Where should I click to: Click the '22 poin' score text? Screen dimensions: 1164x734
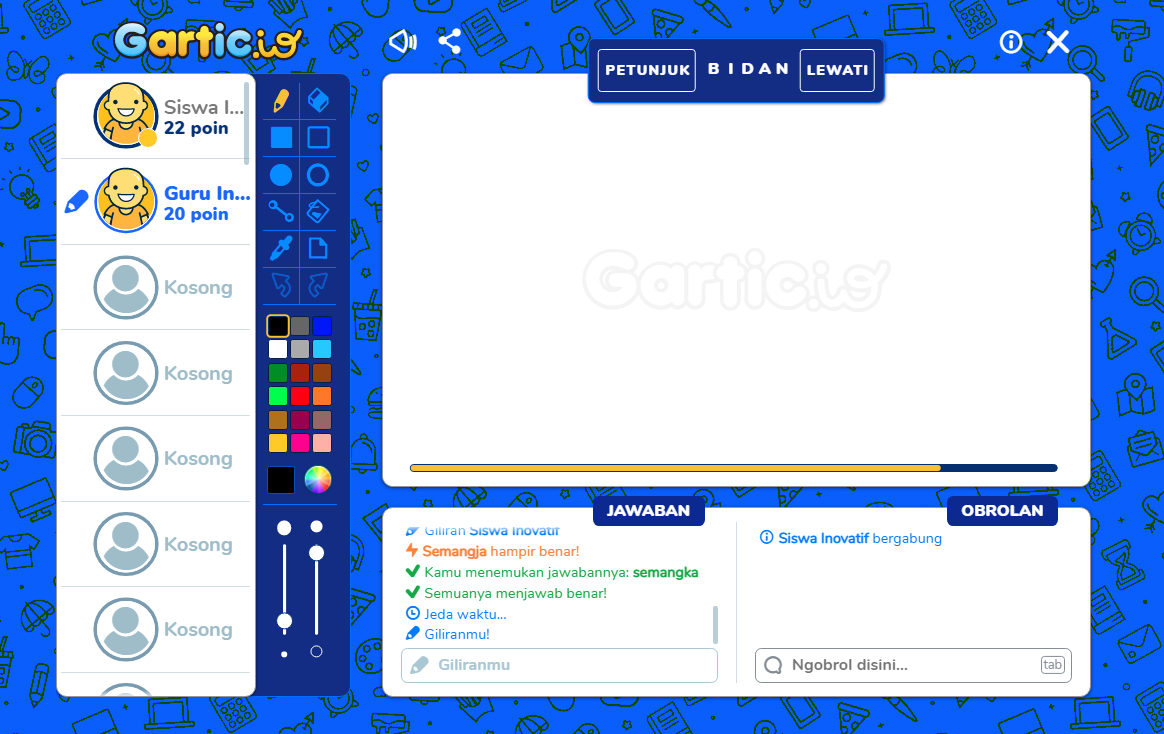[x=196, y=128]
